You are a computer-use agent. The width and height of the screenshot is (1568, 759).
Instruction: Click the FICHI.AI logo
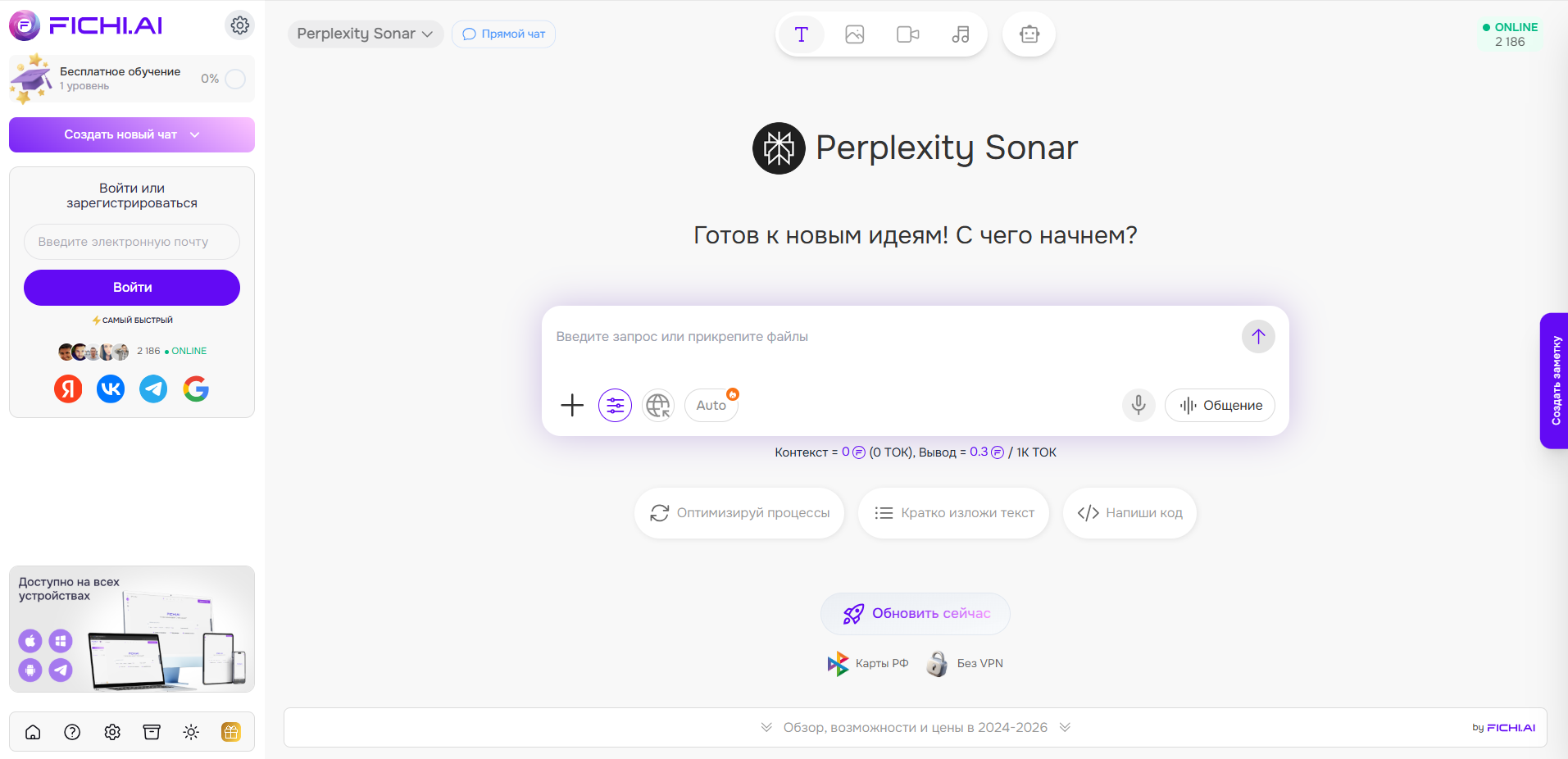coord(86,25)
